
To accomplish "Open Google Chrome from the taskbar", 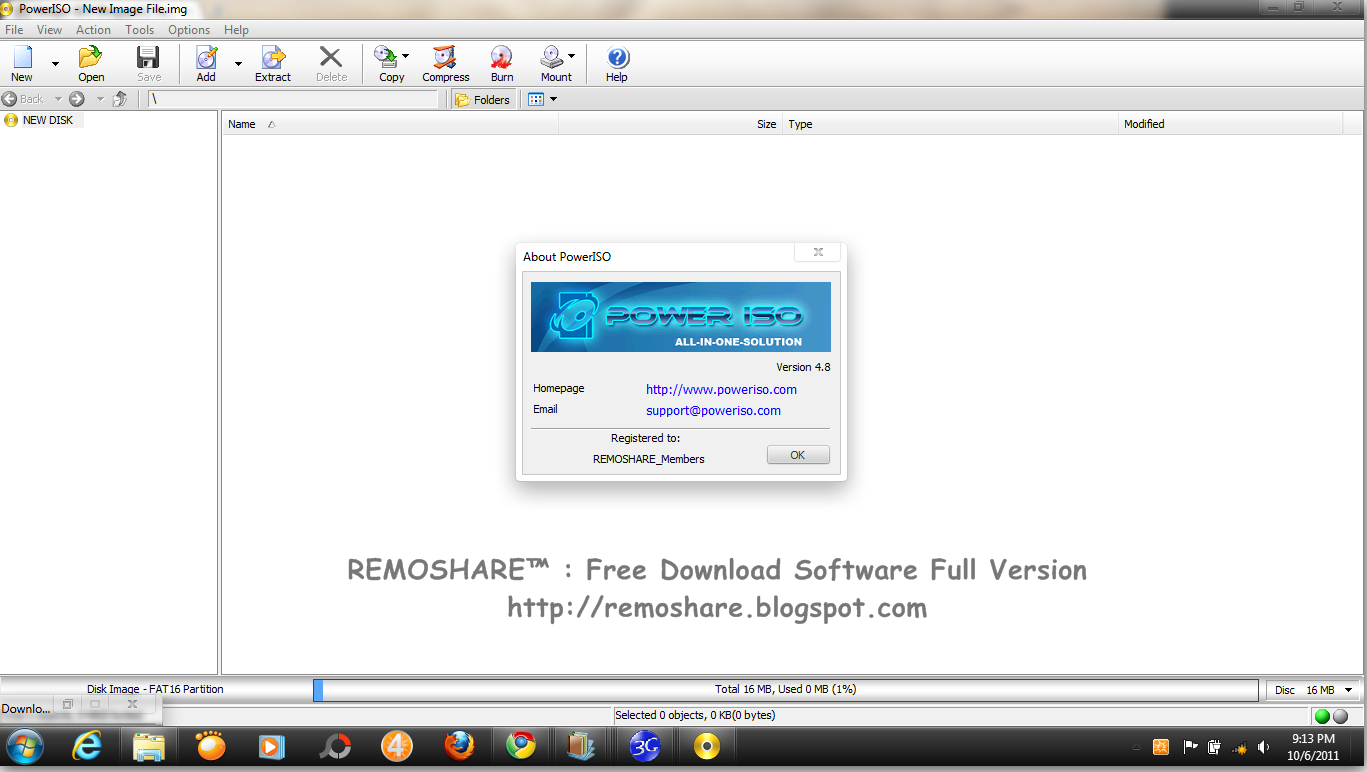I will 520,746.
